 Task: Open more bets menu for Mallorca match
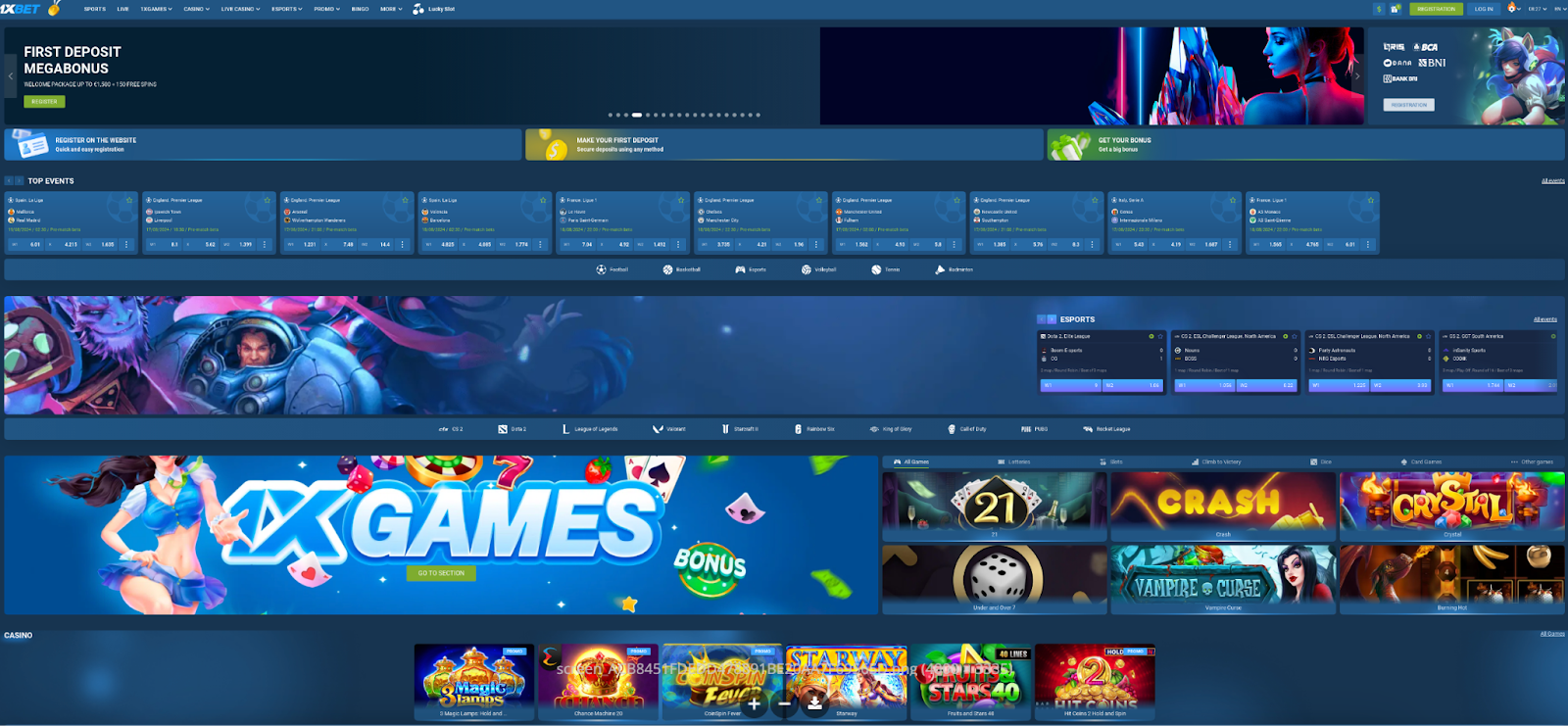pos(126,244)
